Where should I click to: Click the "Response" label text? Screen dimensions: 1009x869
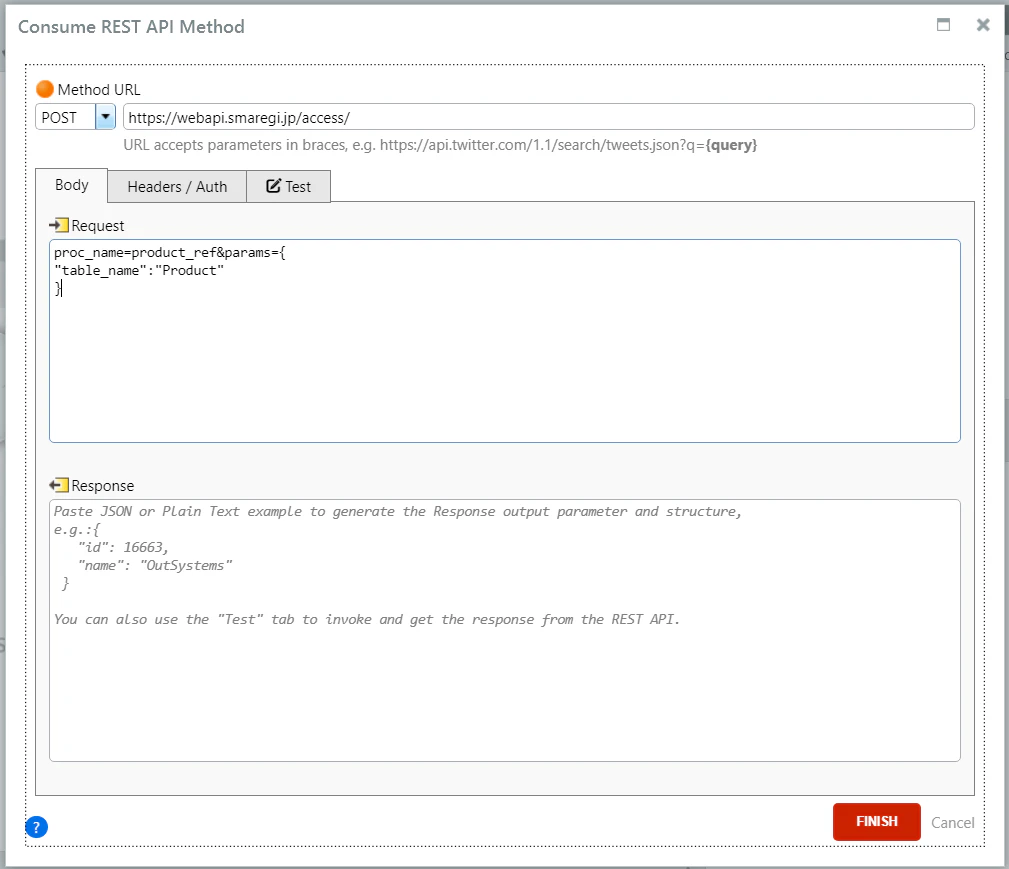coord(103,486)
